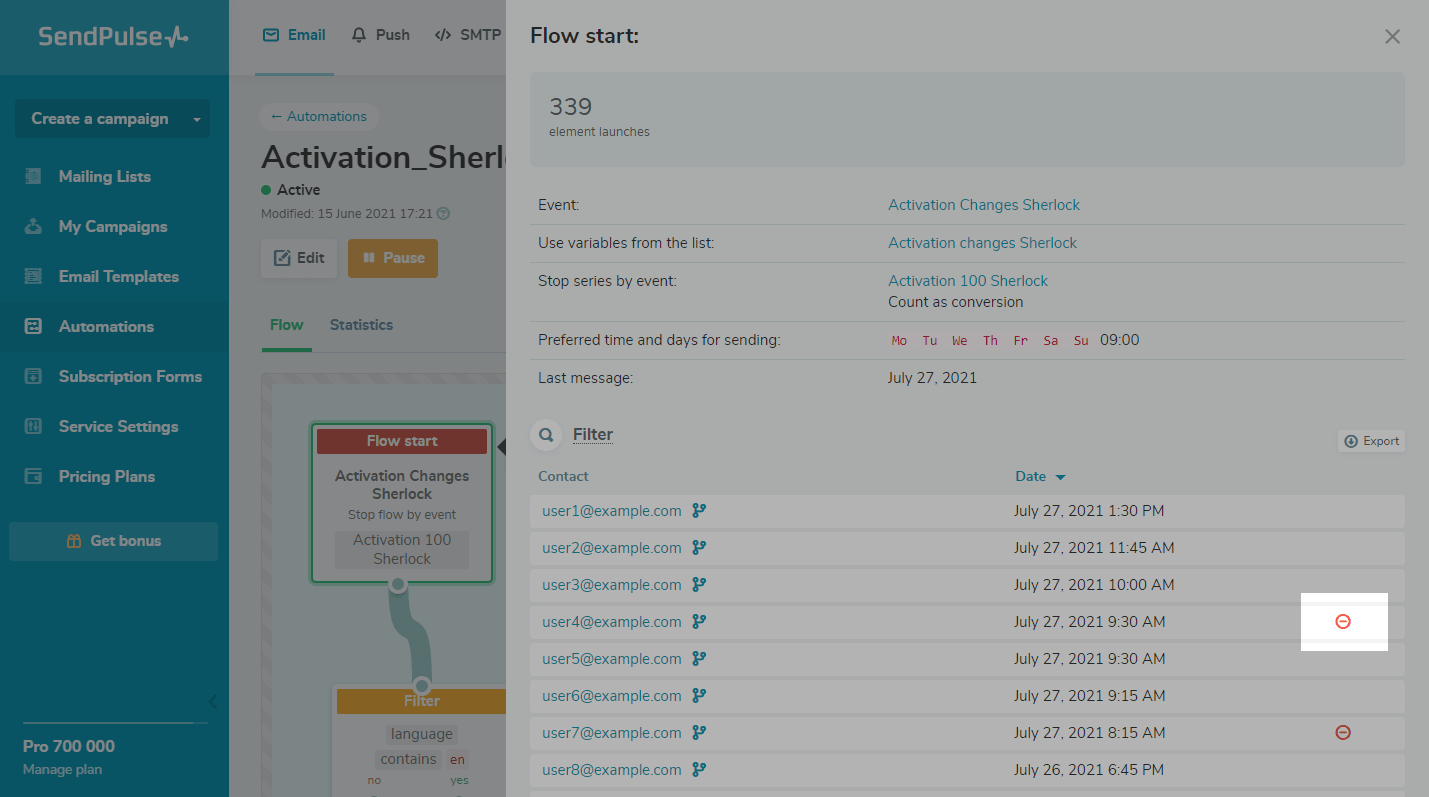Image resolution: width=1429 pixels, height=797 pixels.
Task: Click red stop icon on user4 row
Action: (1343, 622)
